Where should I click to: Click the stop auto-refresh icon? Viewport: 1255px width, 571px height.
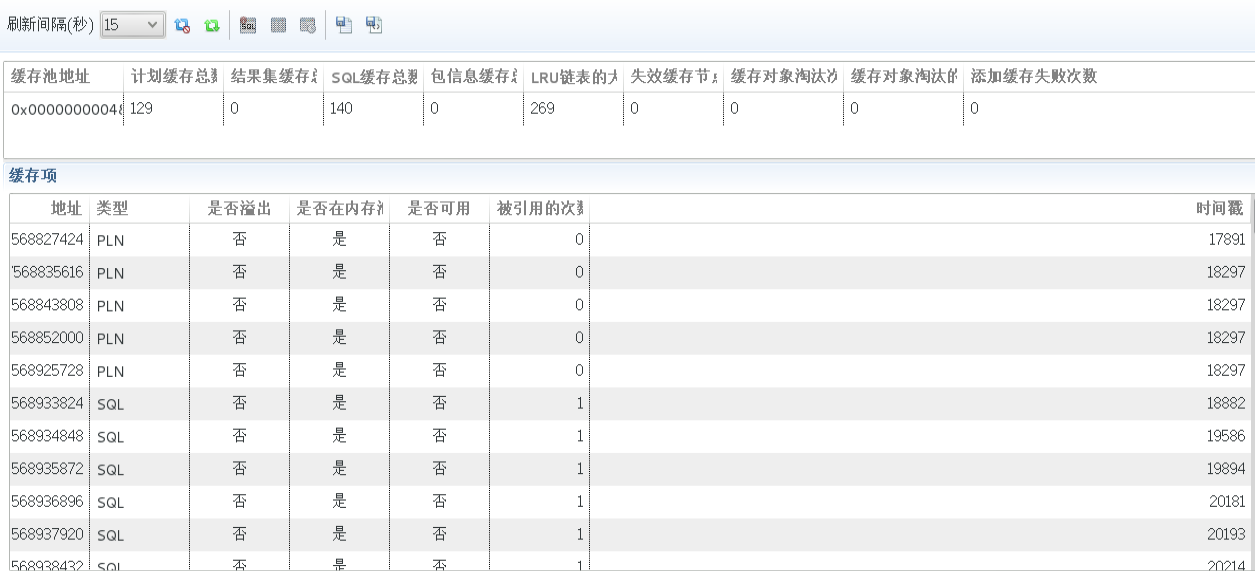[x=182, y=25]
